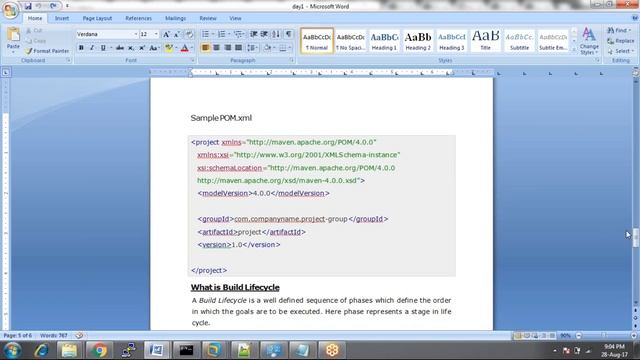Open the font size dropdown
The image size is (640, 360).
coord(156,34)
